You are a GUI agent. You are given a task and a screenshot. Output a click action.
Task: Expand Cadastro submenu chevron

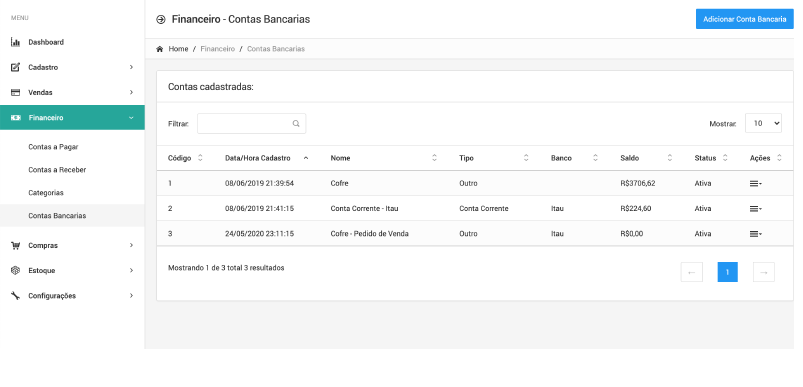pyautogui.click(x=132, y=67)
